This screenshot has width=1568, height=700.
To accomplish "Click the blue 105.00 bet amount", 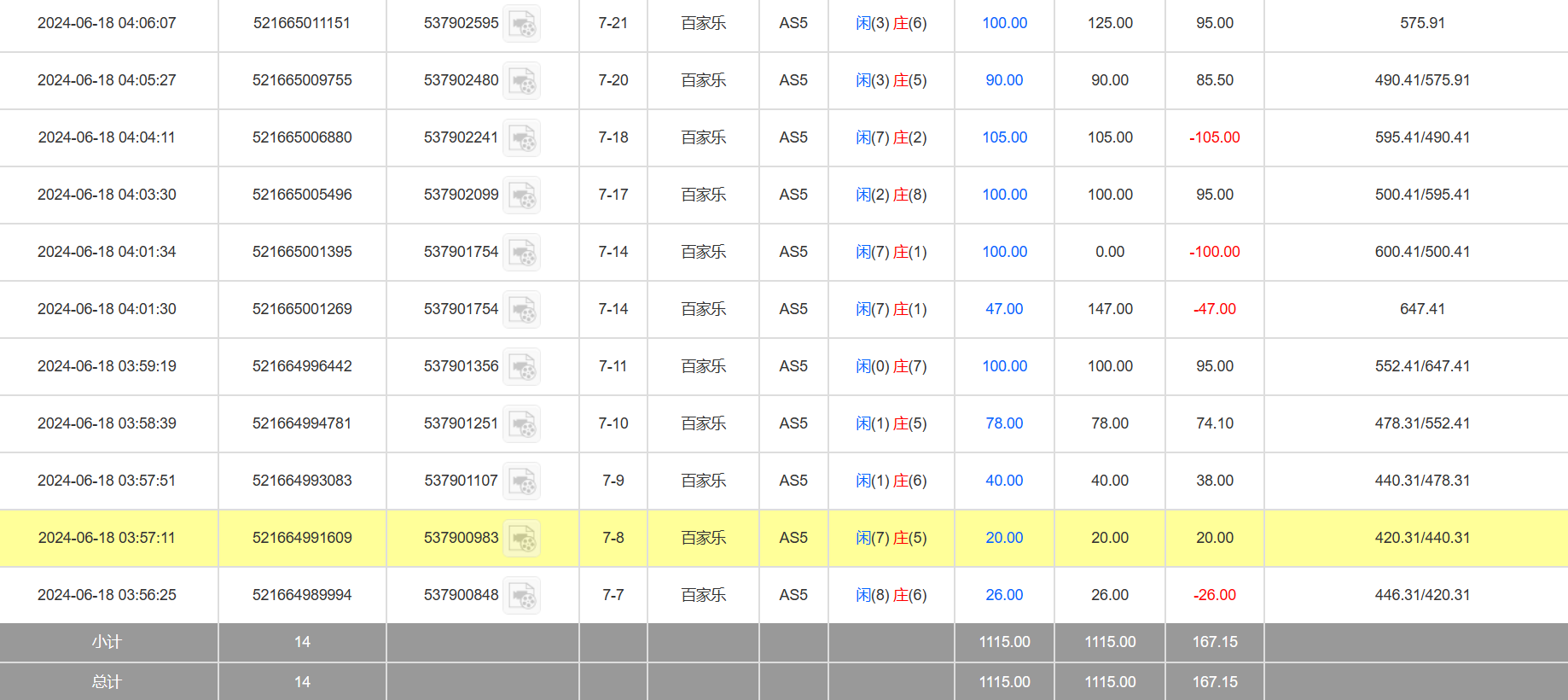I will (1004, 137).
